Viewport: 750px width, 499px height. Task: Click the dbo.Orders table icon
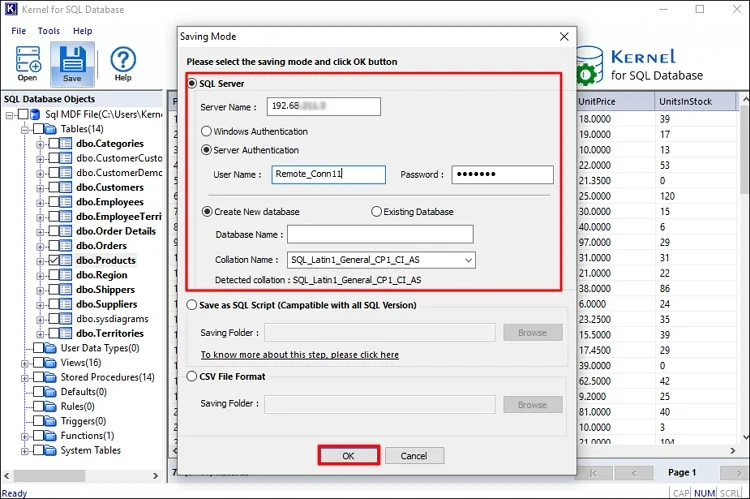click(66, 246)
